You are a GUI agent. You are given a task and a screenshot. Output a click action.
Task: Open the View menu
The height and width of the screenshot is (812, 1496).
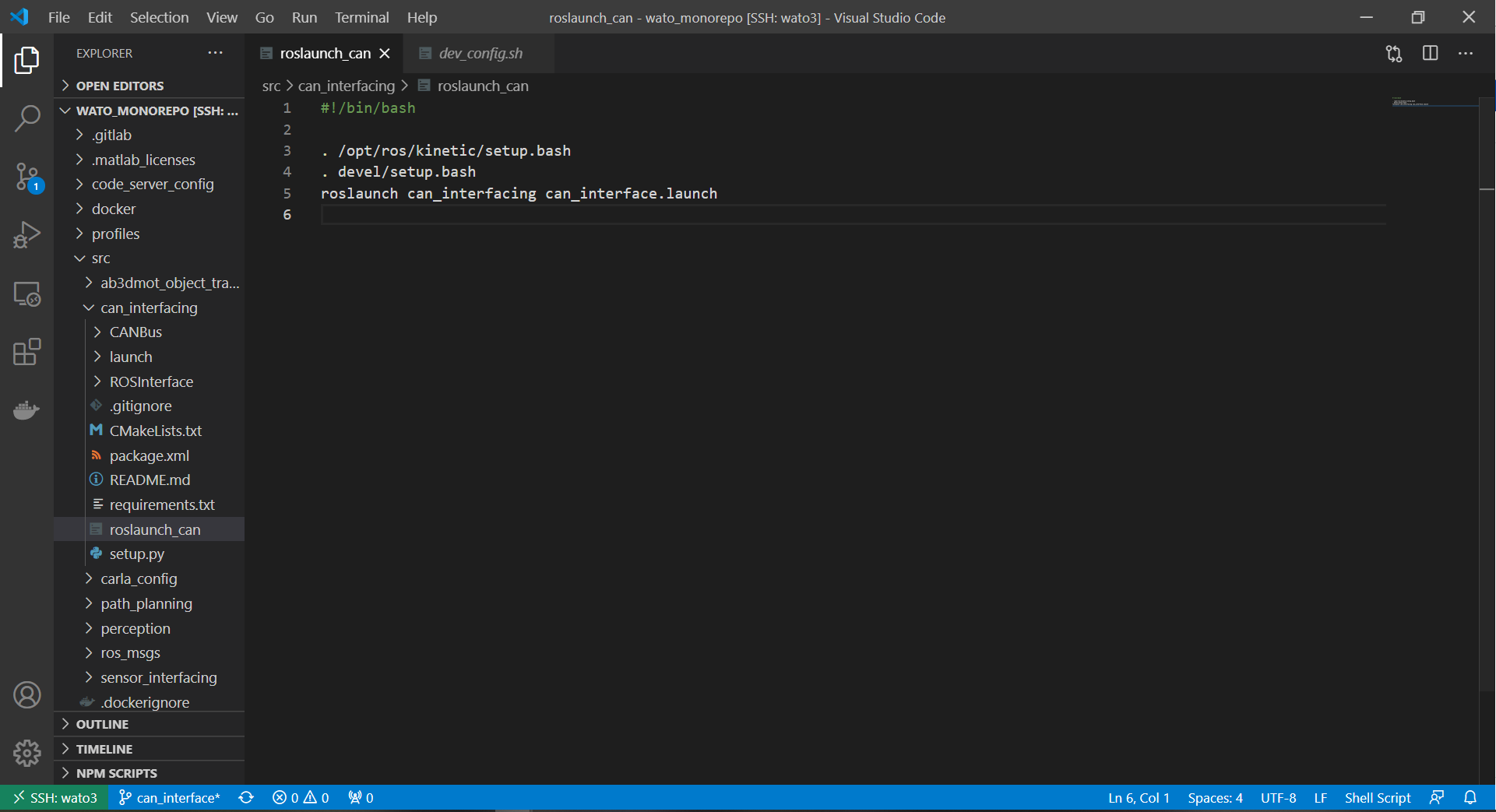point(222,17)
